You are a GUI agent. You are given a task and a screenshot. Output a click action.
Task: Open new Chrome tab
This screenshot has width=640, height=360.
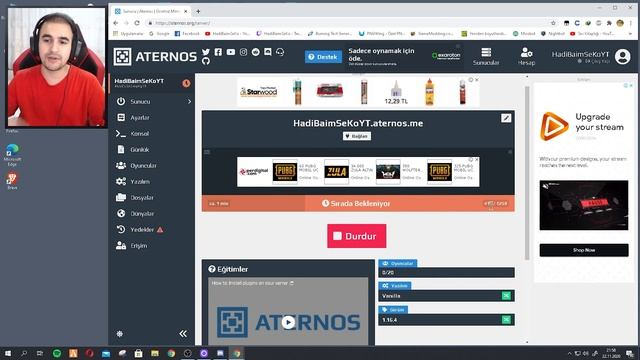pos(198,11)
